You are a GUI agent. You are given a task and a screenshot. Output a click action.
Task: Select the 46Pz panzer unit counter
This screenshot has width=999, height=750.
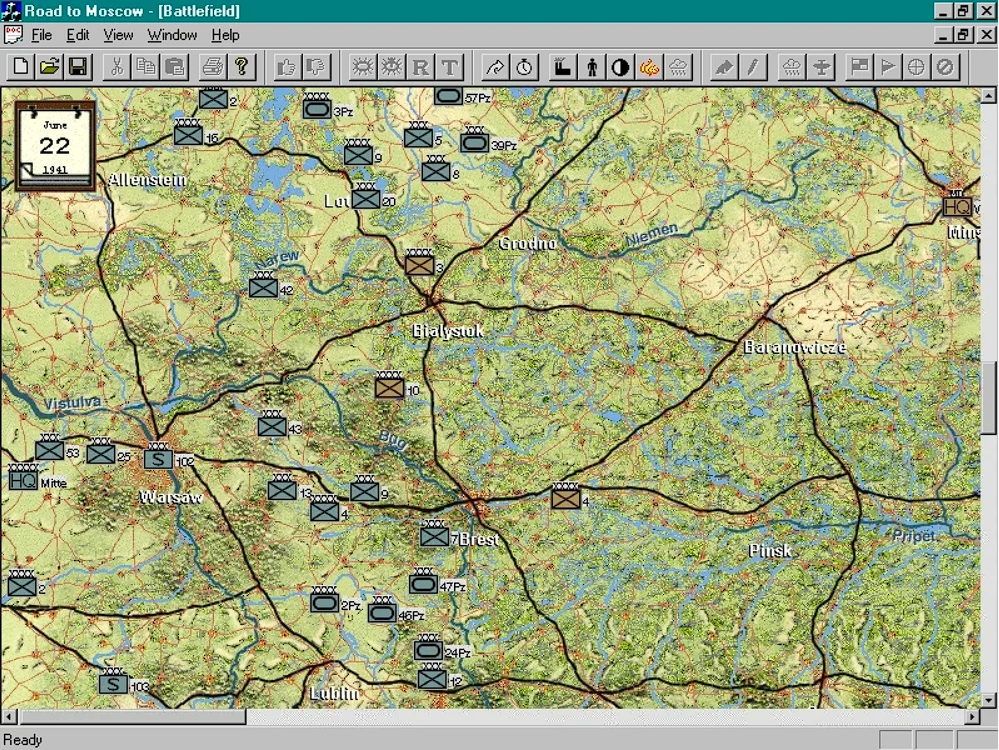(382, 610)
